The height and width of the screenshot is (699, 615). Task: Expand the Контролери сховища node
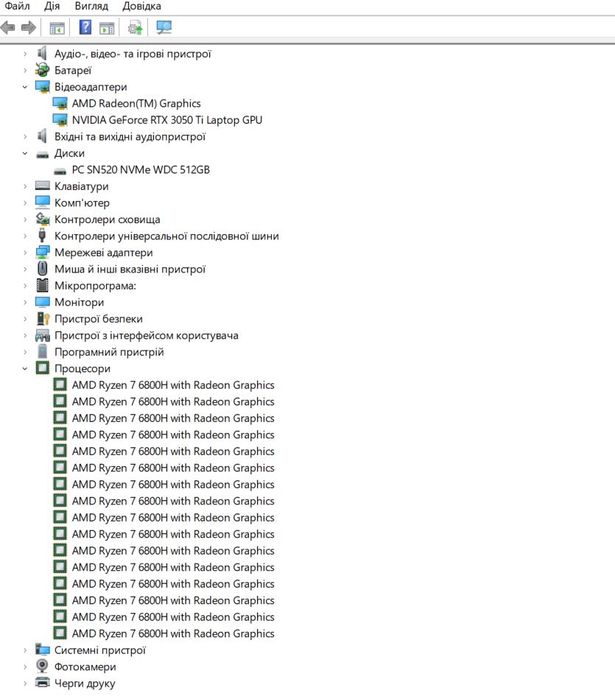coord(25,219)
